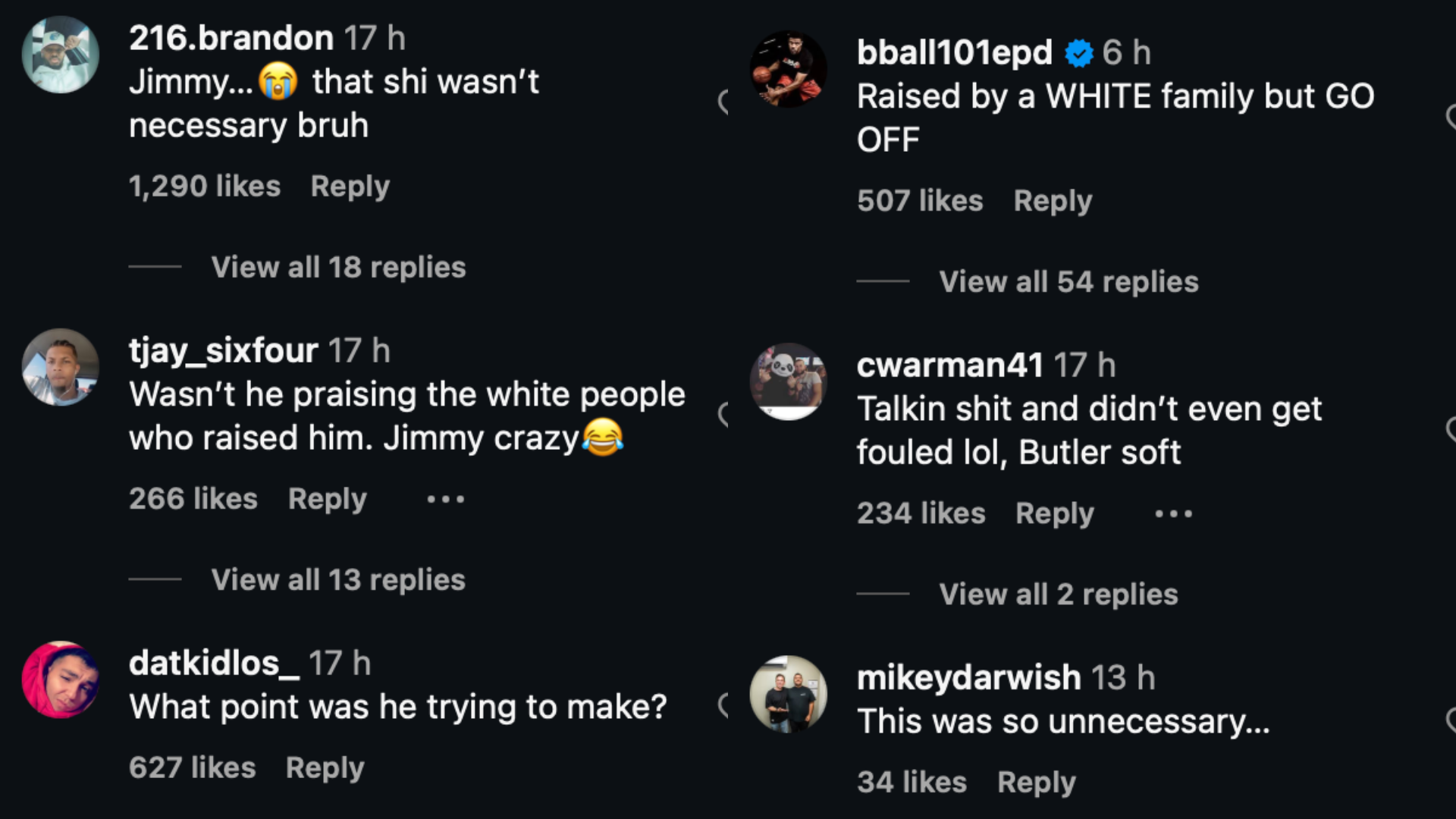1456x819 pixels.
Task: Expand View all 13 replies
Action: click(338, 580)
